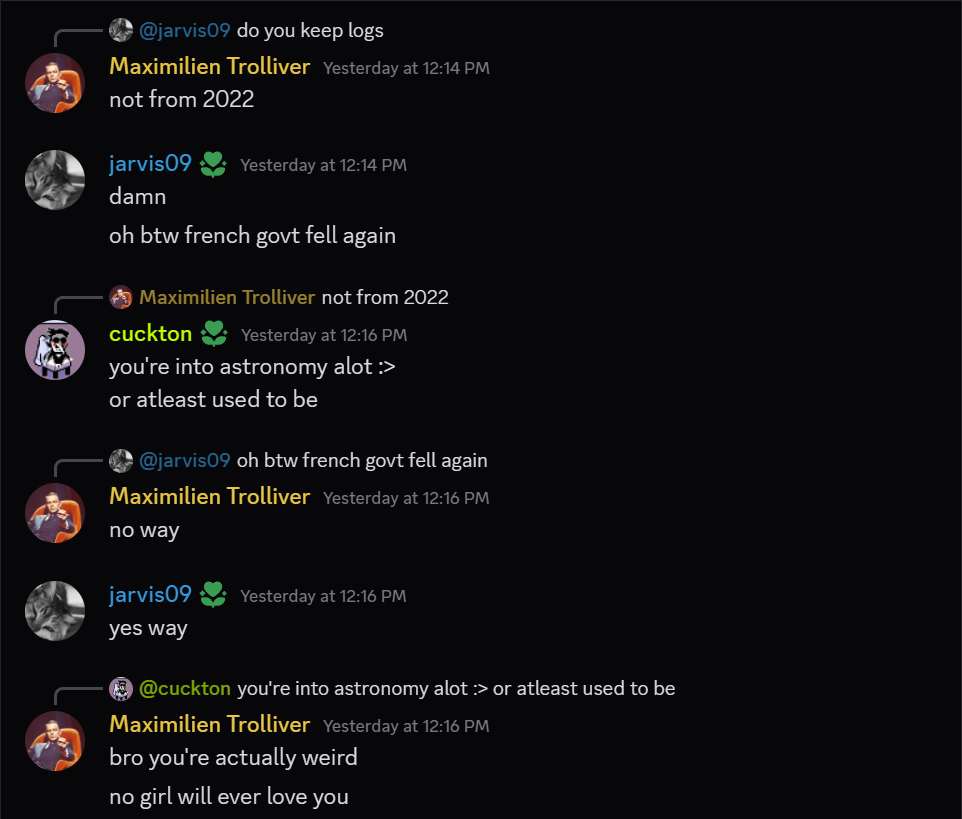Click Maximilien Trolliver username above "no way"
The width and height of the screenshot is (962, 819).
pyautogui.click(x=210, y=497)
